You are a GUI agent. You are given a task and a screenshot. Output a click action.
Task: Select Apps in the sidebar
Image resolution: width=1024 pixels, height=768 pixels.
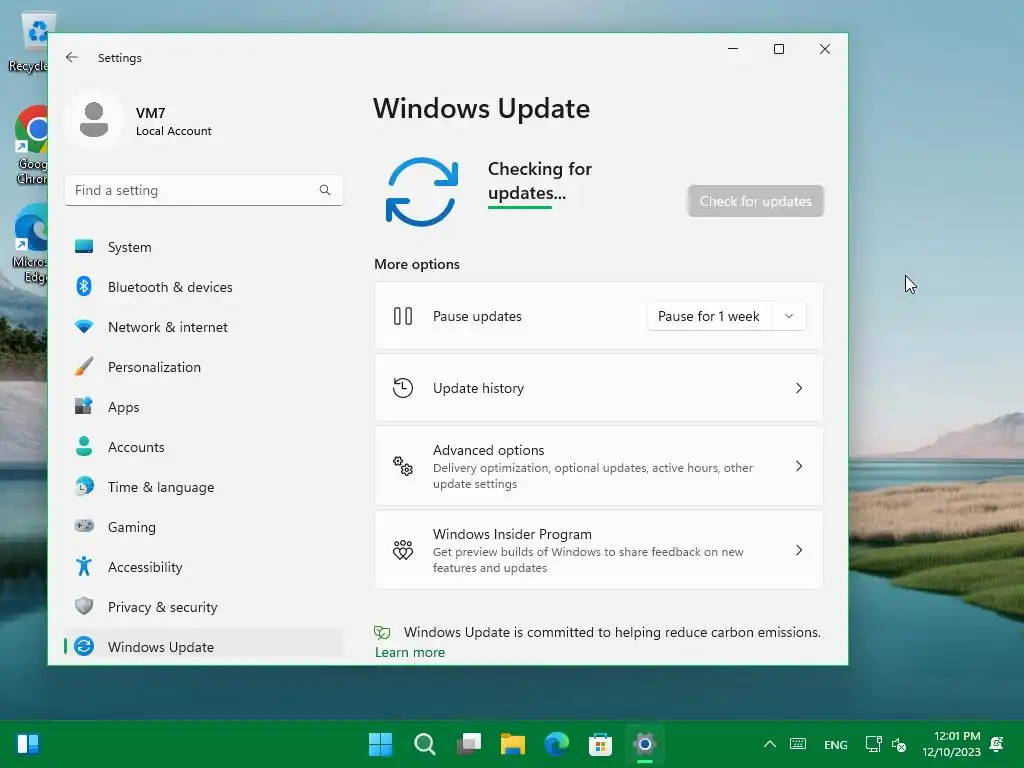pos(203,407)
